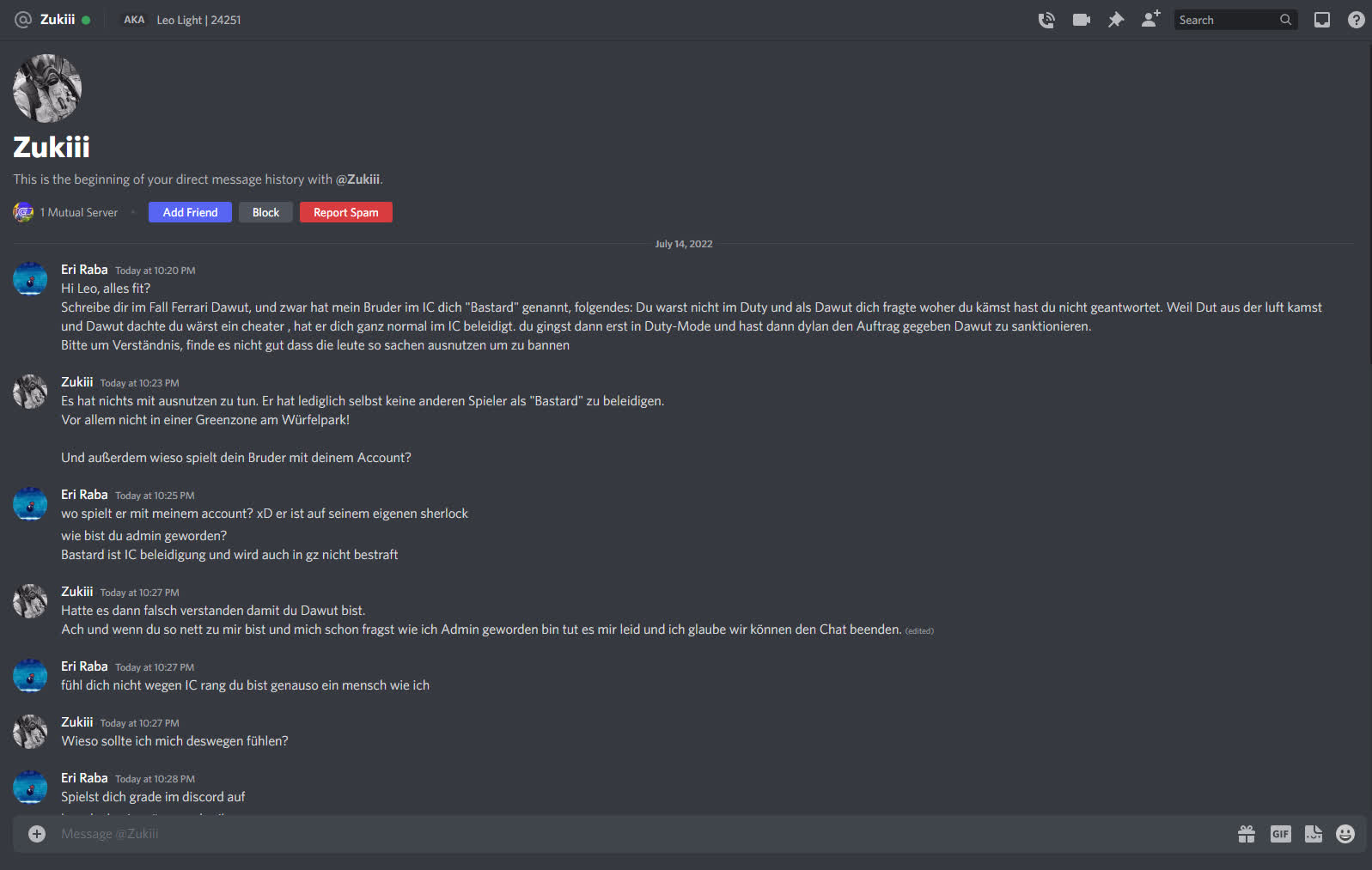The image size is (1372, 870).
Task: Click Zukiii's username in 10:23 PM message
Action: point(76,382)
